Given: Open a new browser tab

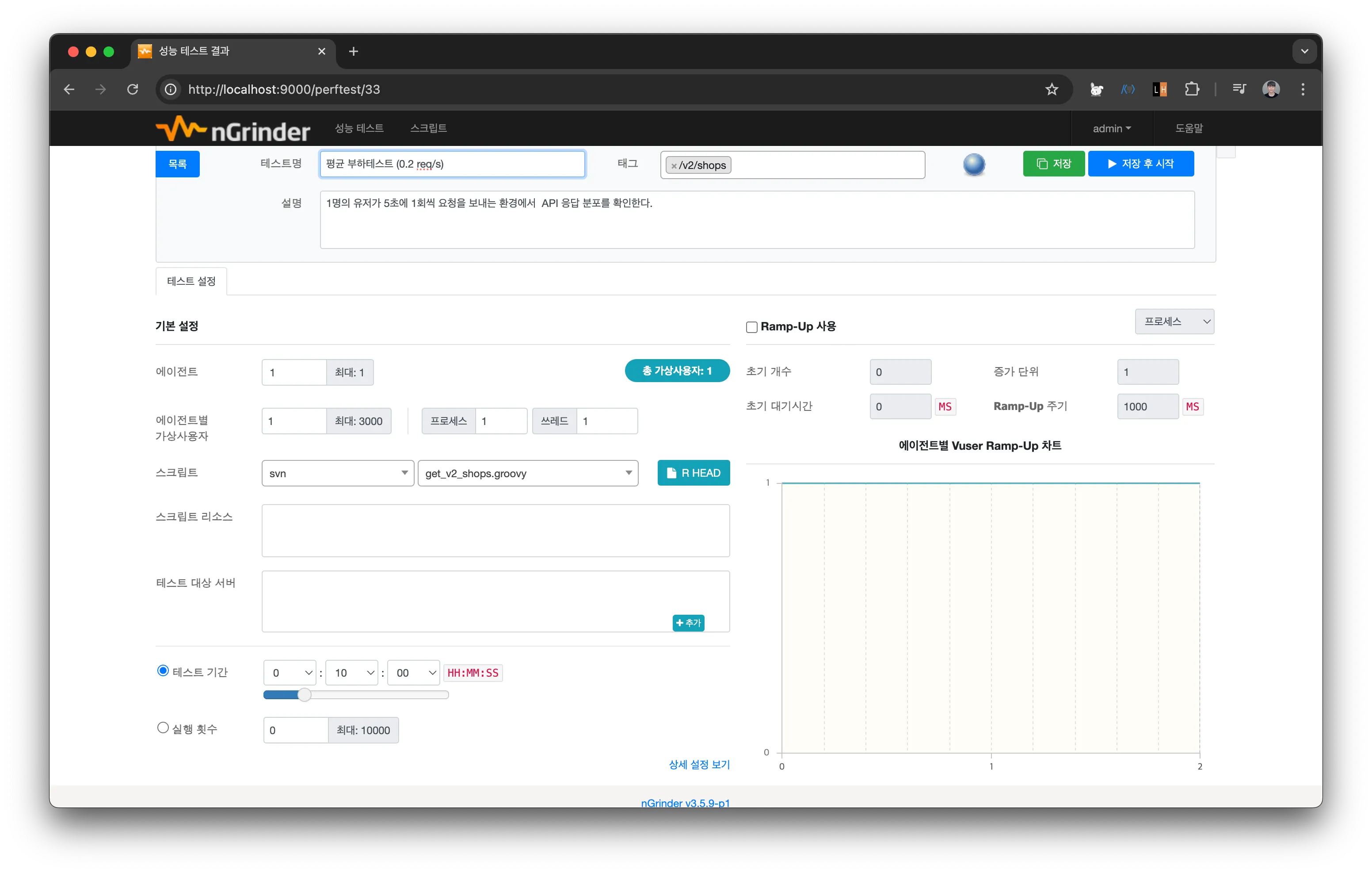Looking at the screenshot, I should (x=353, y=51).
